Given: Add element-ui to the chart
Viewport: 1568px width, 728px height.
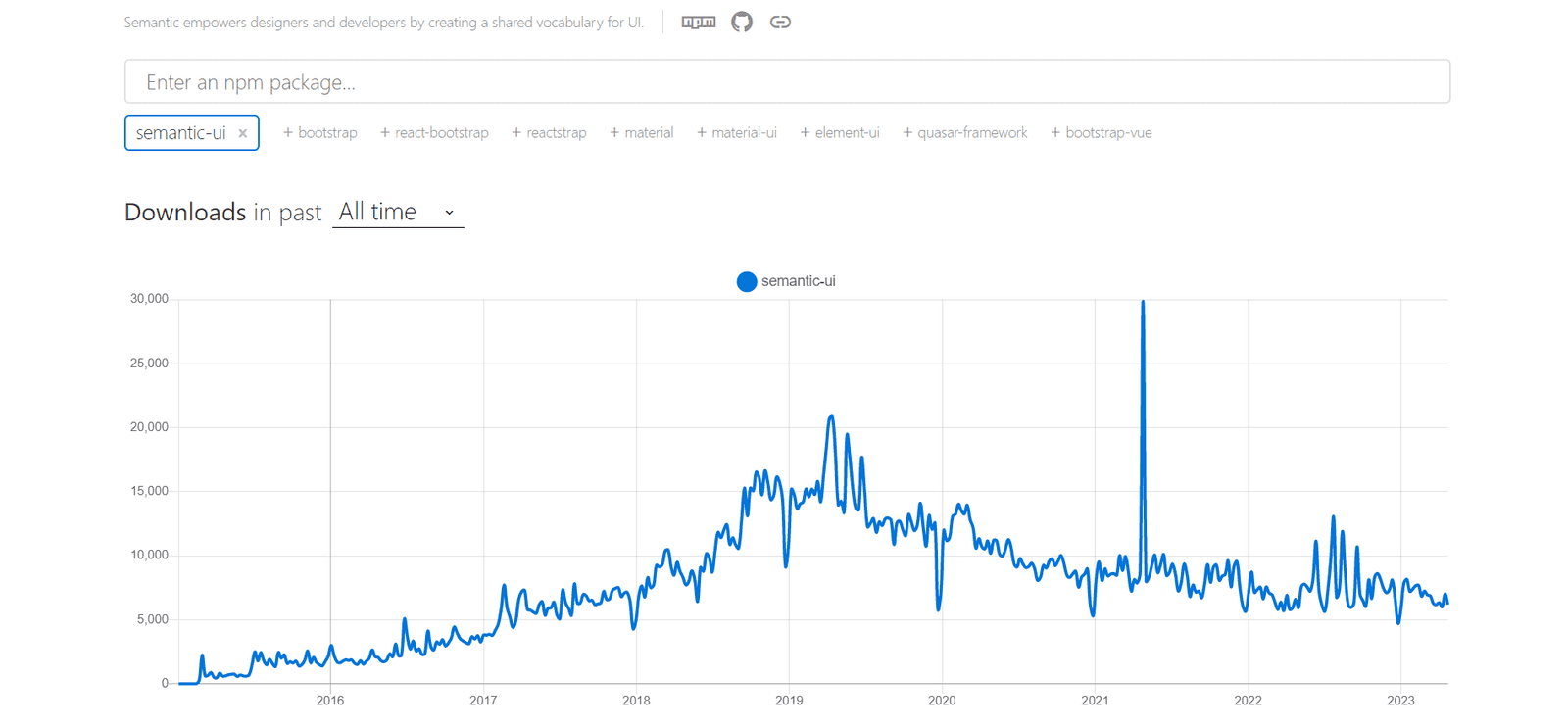Looking at the screenshot, I should pos(840,133).
